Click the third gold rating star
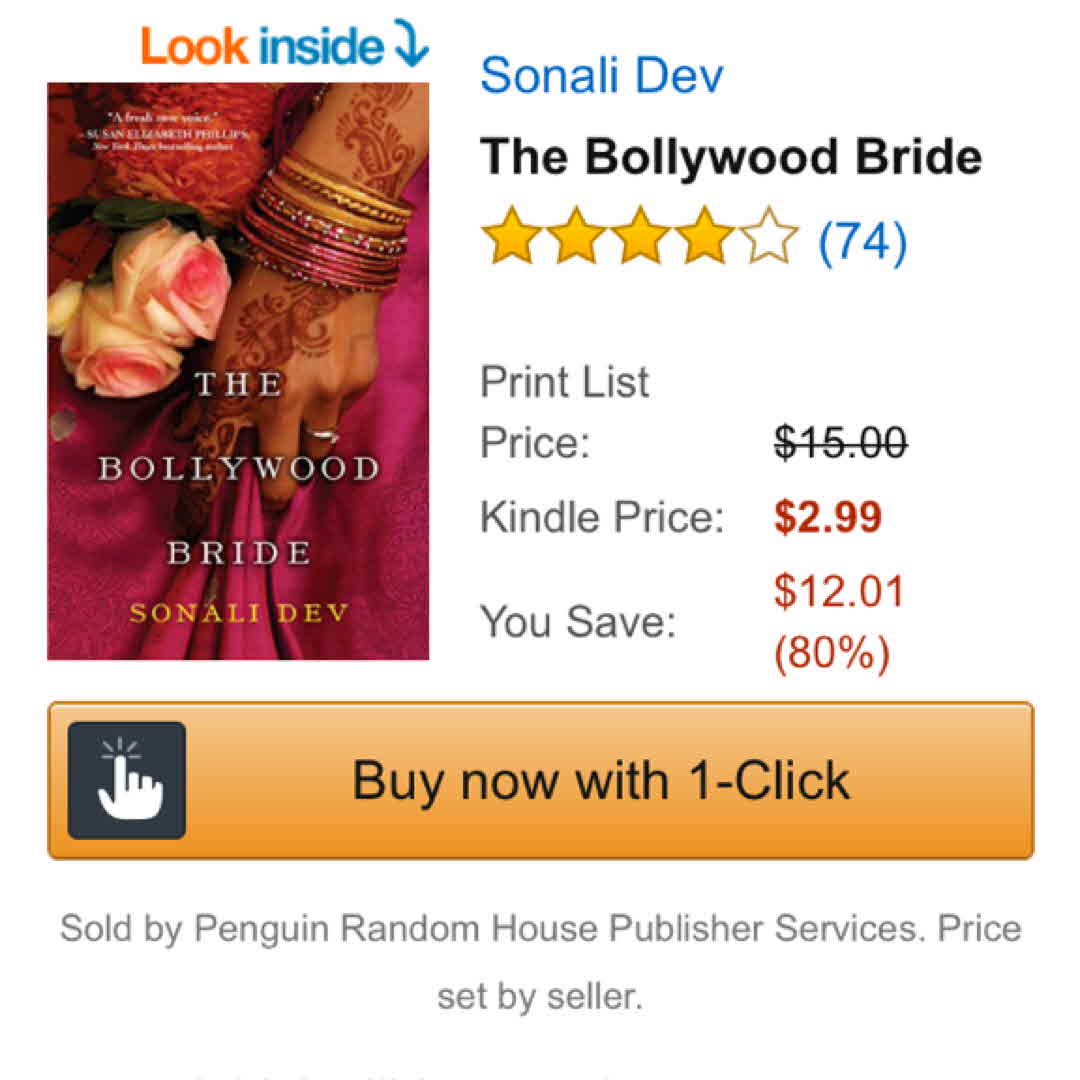Screen dimensions: 1080x1080 click(640, 236)
